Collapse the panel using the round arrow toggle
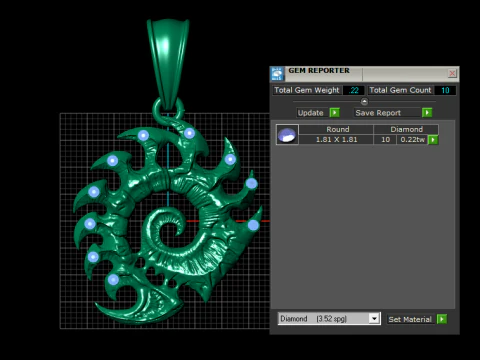Image resolution: width=480 pixels, height=360 pixels. [x=364, y=101]
